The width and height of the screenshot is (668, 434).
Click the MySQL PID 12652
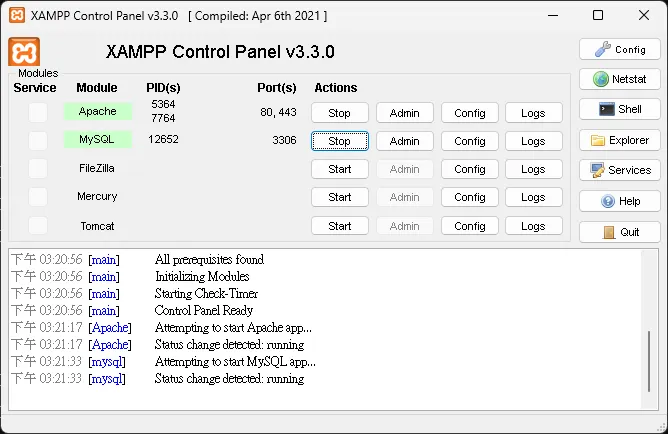(x=163, y=139)
